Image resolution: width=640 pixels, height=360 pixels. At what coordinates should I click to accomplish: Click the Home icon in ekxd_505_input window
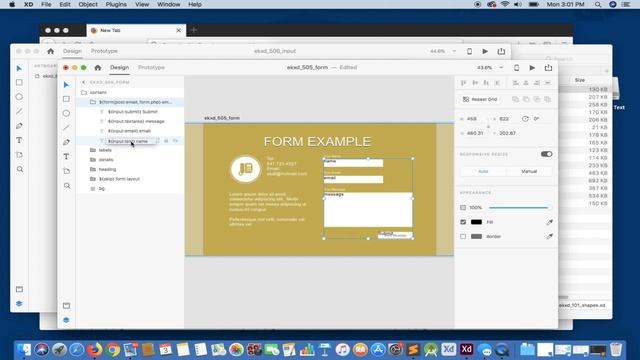click(x=51, y=51)
